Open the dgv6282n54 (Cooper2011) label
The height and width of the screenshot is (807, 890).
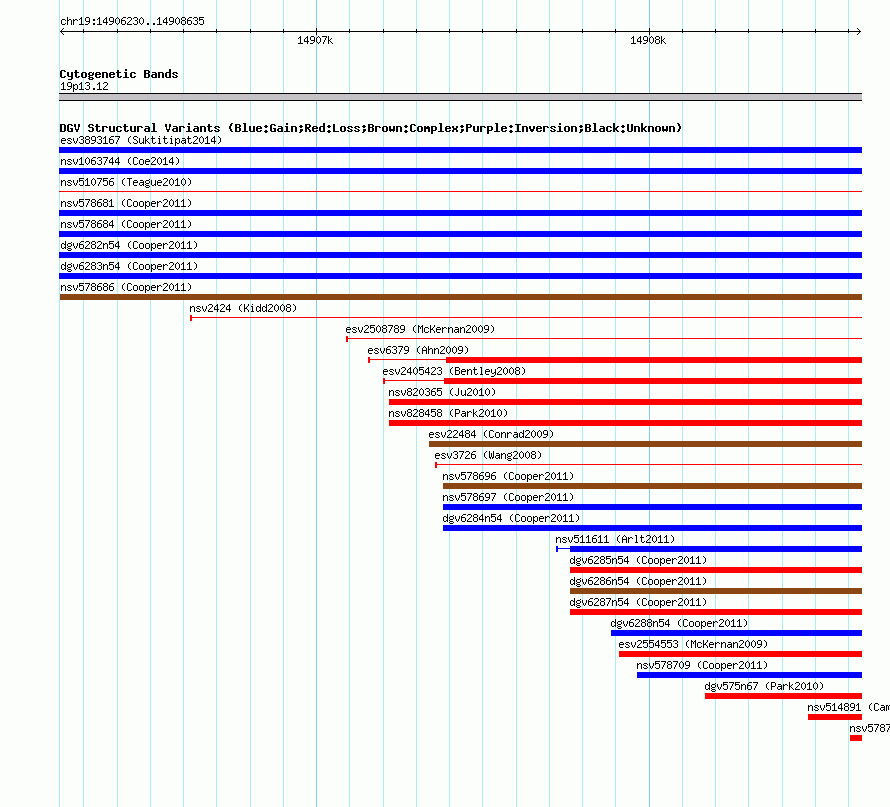point(129,245)
